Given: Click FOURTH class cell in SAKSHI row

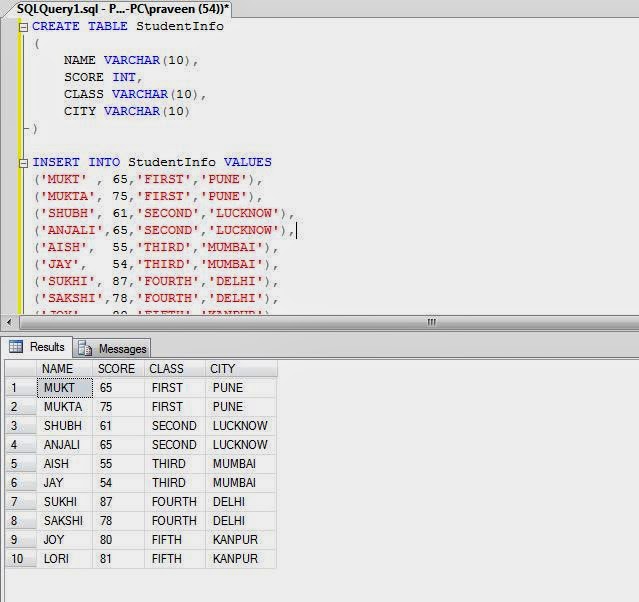Looking at the screenshot, I should (175, 521).
